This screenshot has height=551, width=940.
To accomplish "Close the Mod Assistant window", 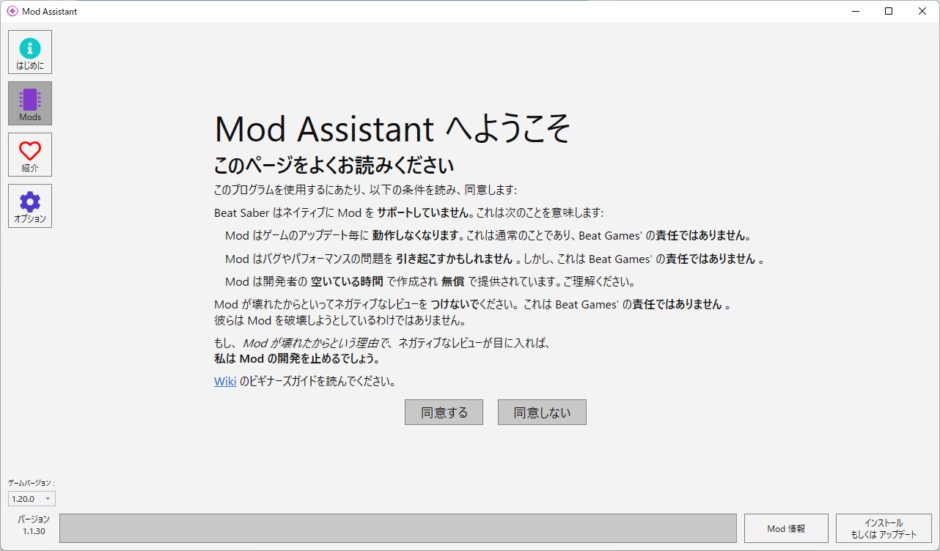I will point(922,11).
